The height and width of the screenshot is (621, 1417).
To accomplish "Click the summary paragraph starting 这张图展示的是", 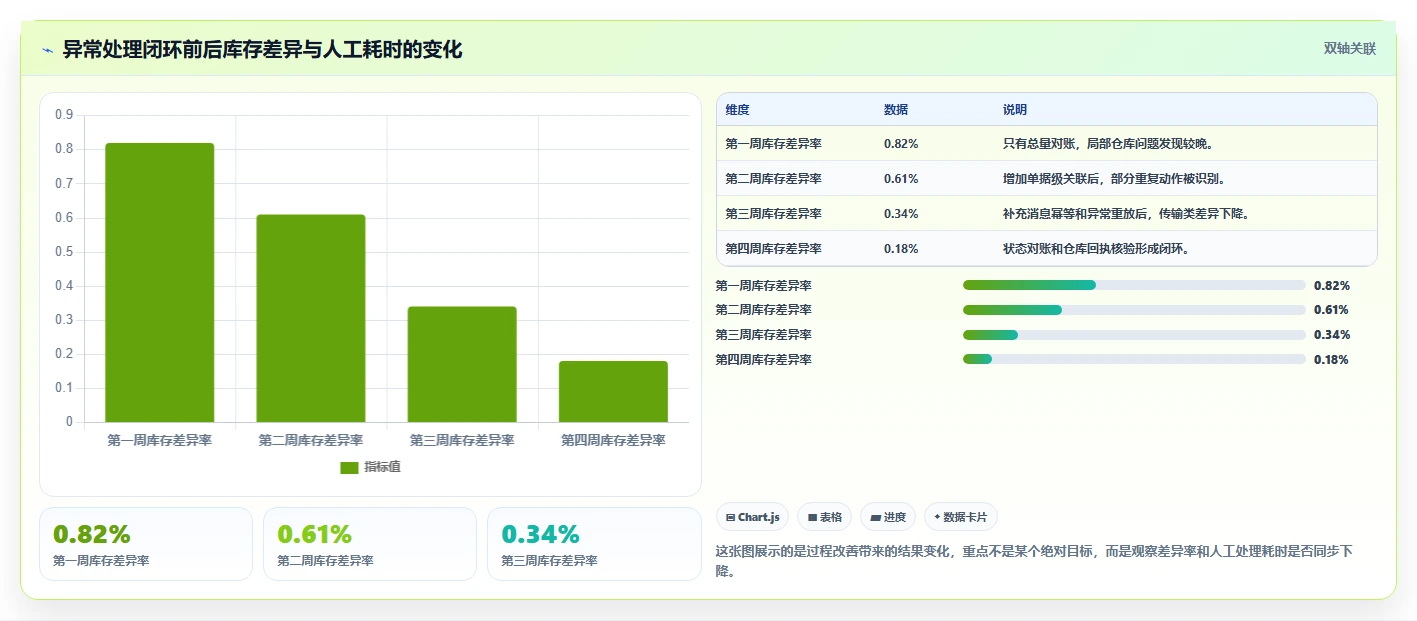I will coord(1034,563).
